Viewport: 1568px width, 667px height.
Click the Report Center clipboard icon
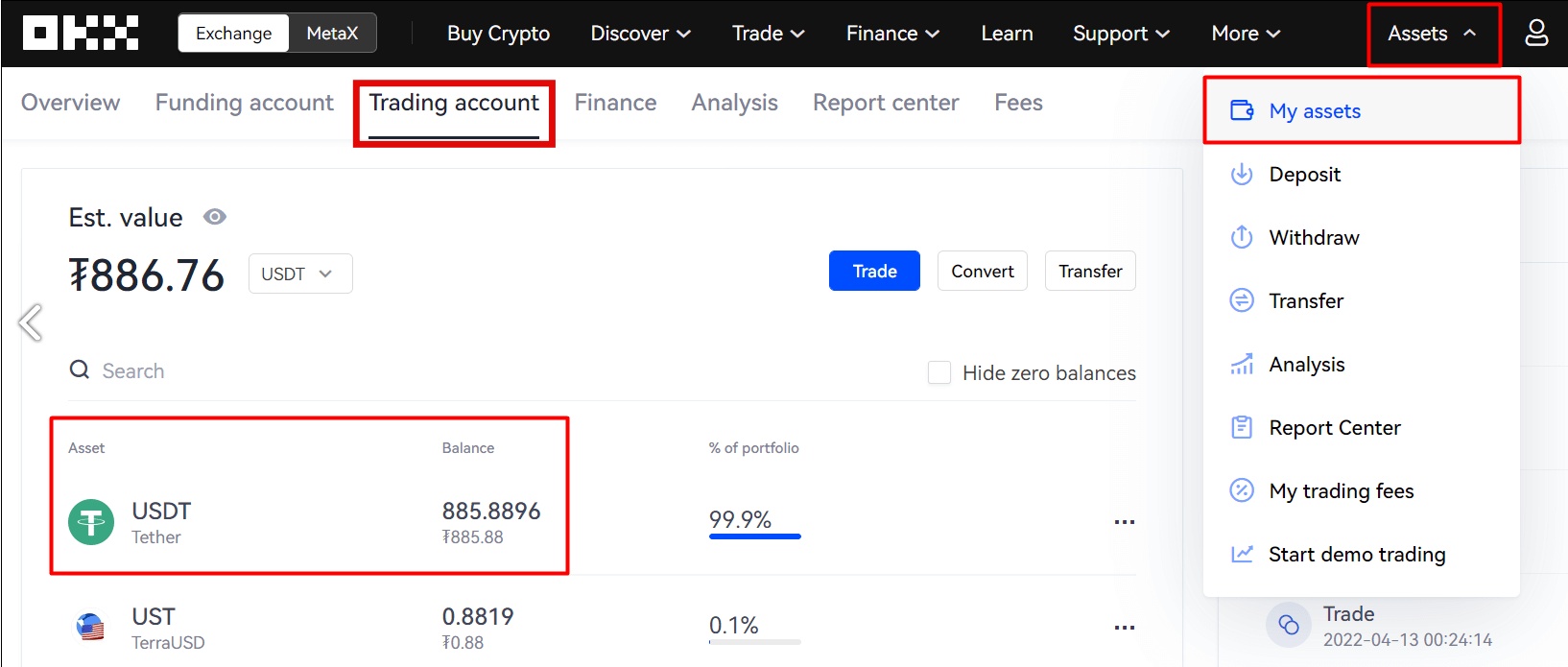coord(1242,427)
